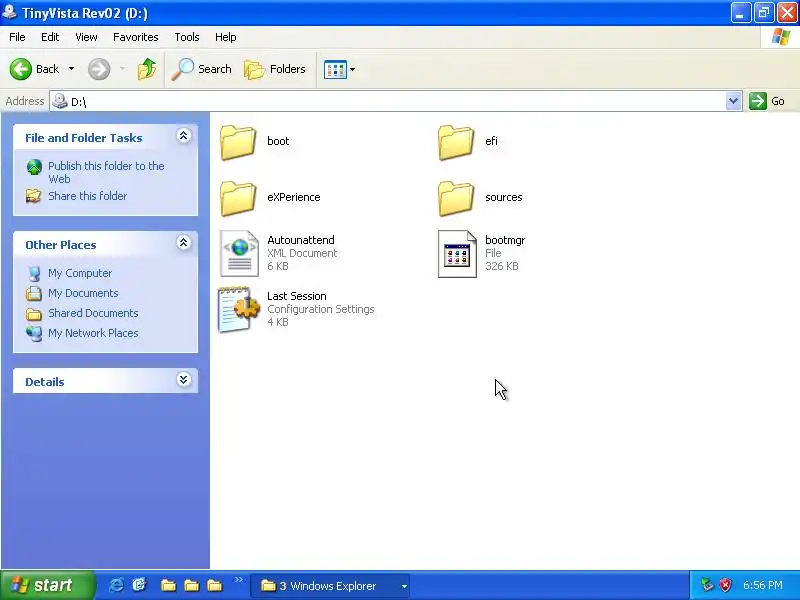
Task: Click the Share this folder icon
Action: (x=34, y=196)
